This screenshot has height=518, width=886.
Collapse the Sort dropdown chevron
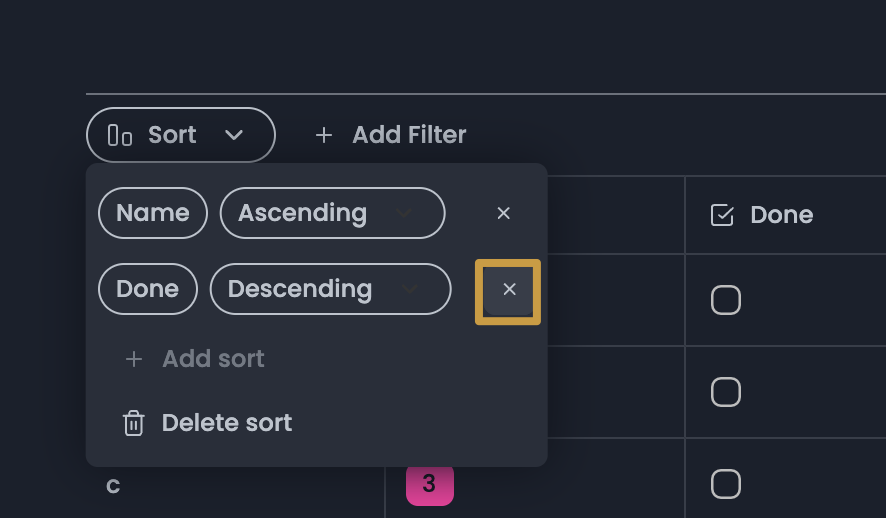tap(234, 135)
